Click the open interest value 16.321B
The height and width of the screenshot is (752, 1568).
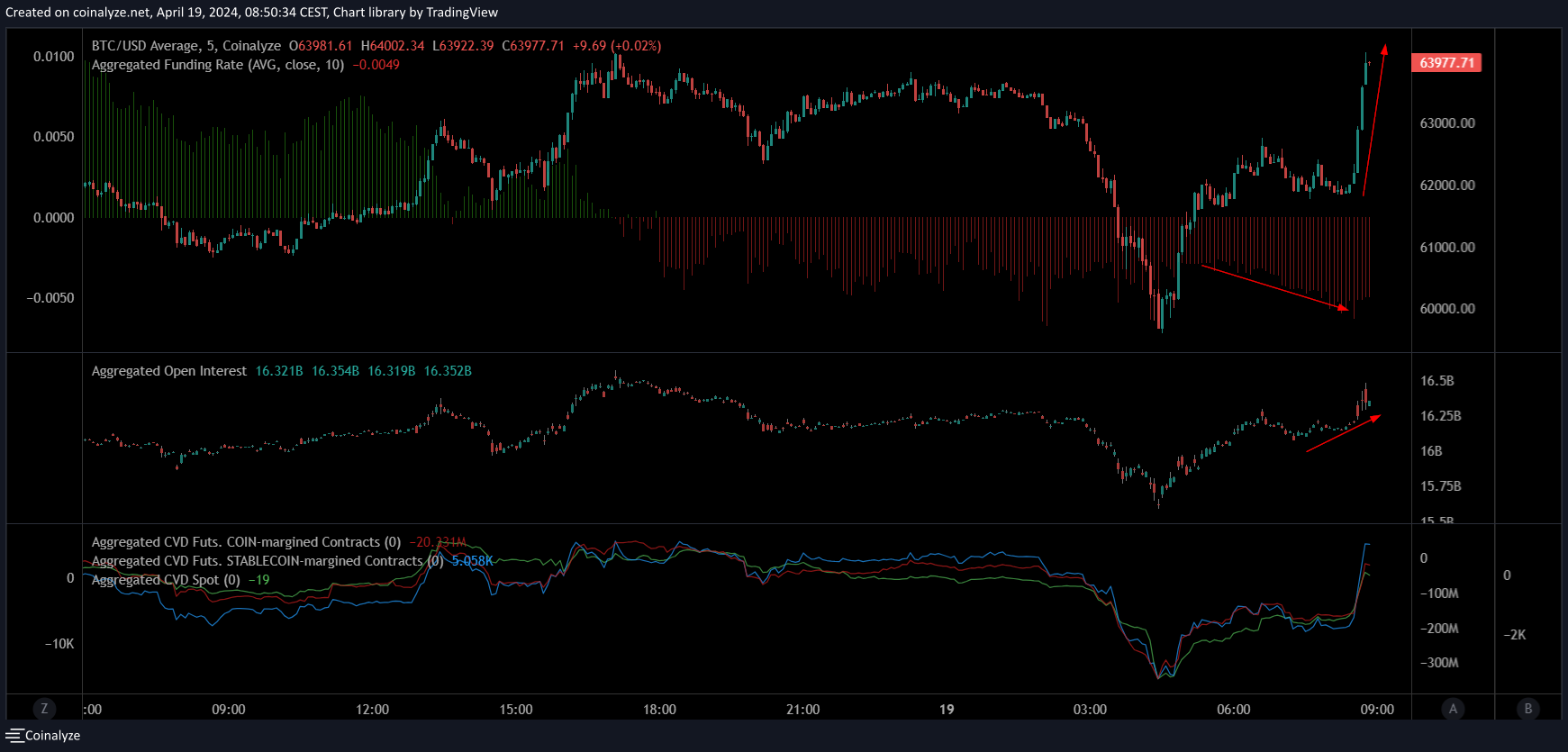[x=279, y=371]
